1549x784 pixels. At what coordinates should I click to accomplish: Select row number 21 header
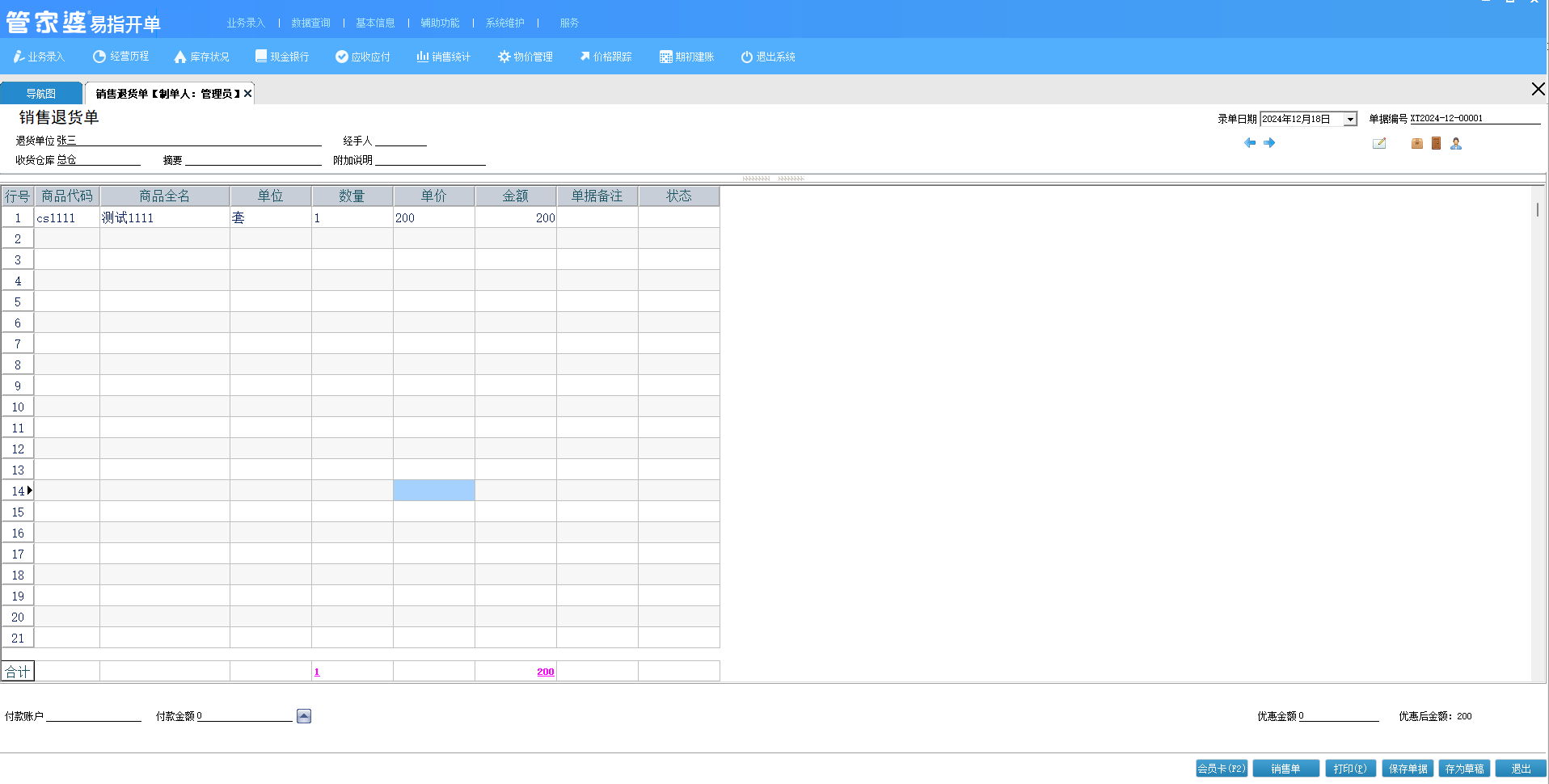click(x=18, y=638)
